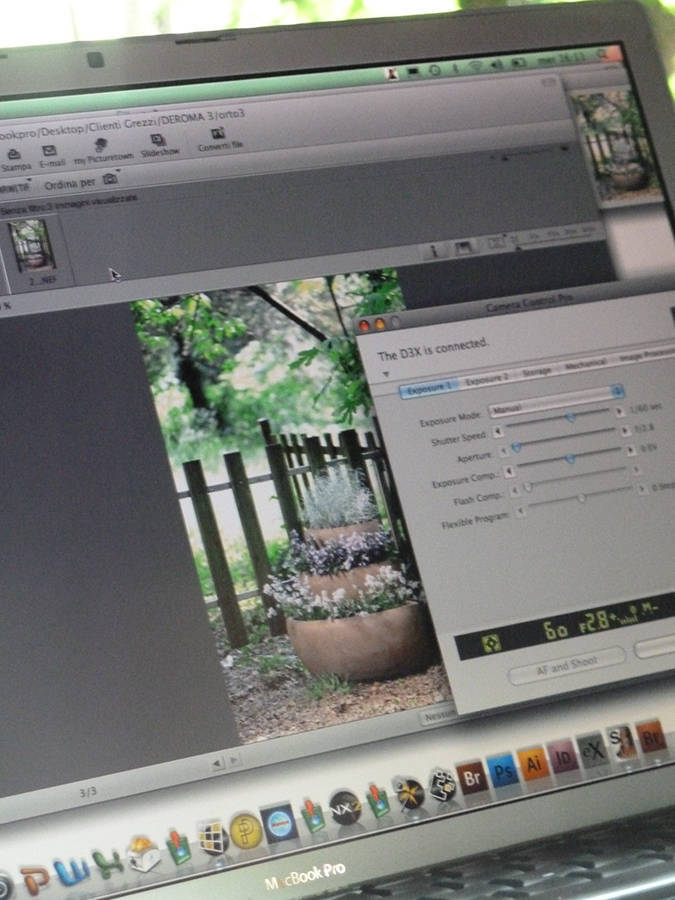Switch to the Storage tab
Image resolution: width=675 pixels, height=900 pixels.
coord(536,371)
